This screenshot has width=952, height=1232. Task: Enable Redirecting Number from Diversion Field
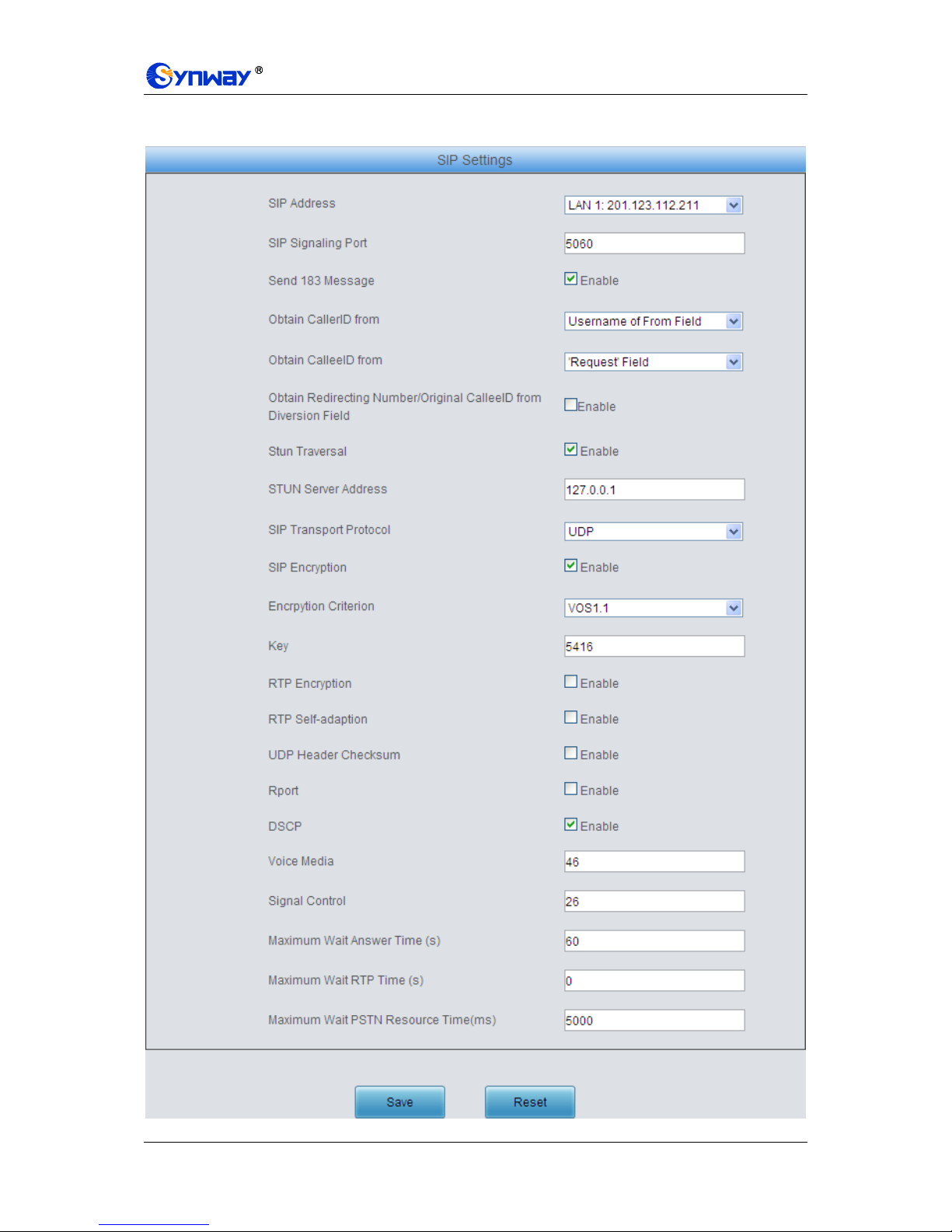570,405
